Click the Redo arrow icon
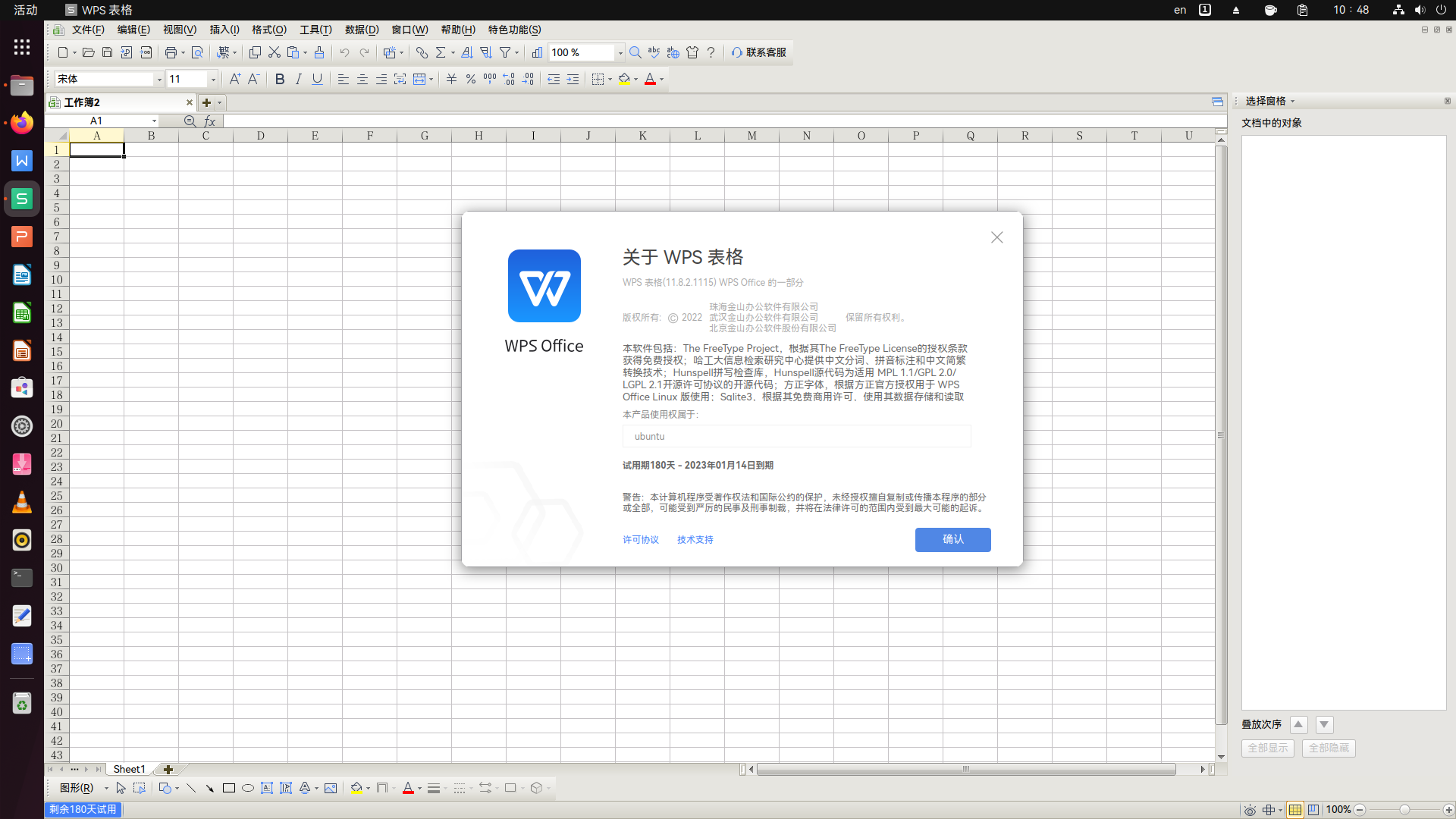Viewport: 1456px width, 819px height. pyautogui.click(x=364, y=52)
